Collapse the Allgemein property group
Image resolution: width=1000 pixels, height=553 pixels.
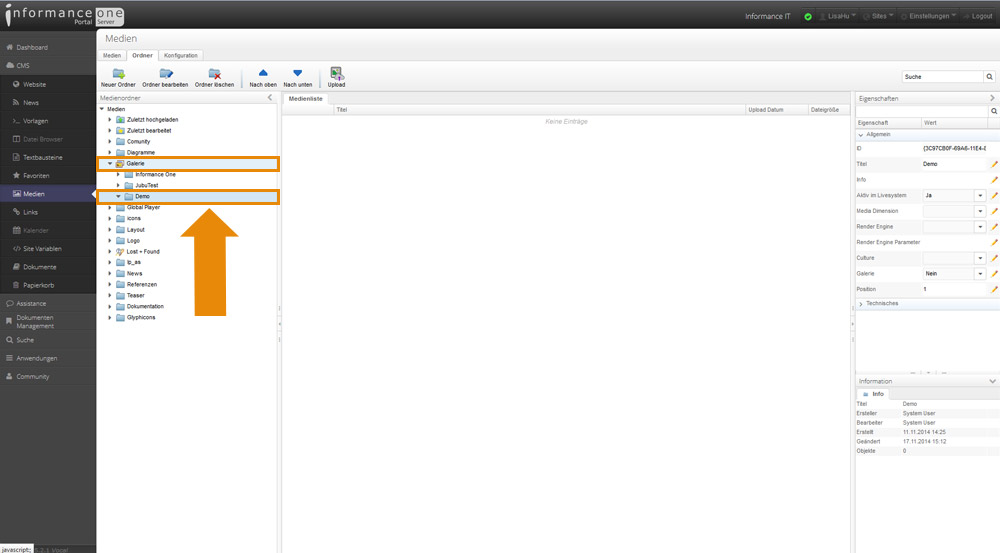861,135
